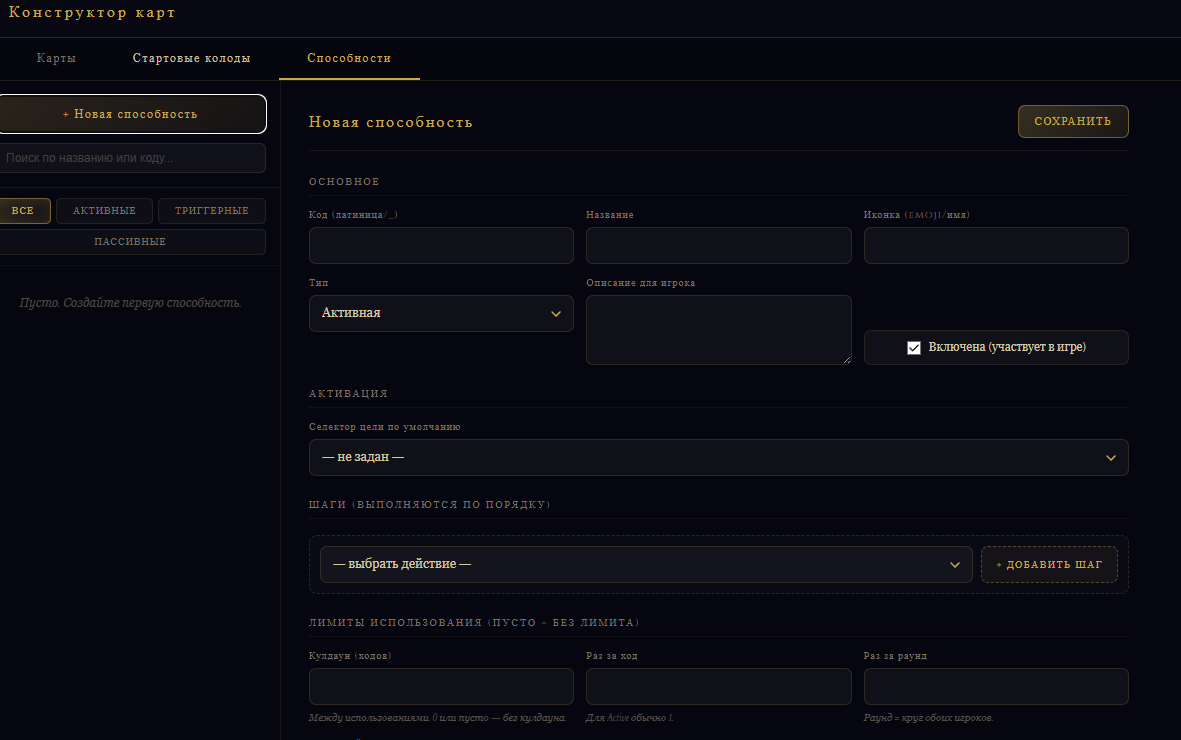This screenshot has height=740, width=1181.
Task: Click the '+ Добавить шаг' button
Action: tap(1049, 564)
